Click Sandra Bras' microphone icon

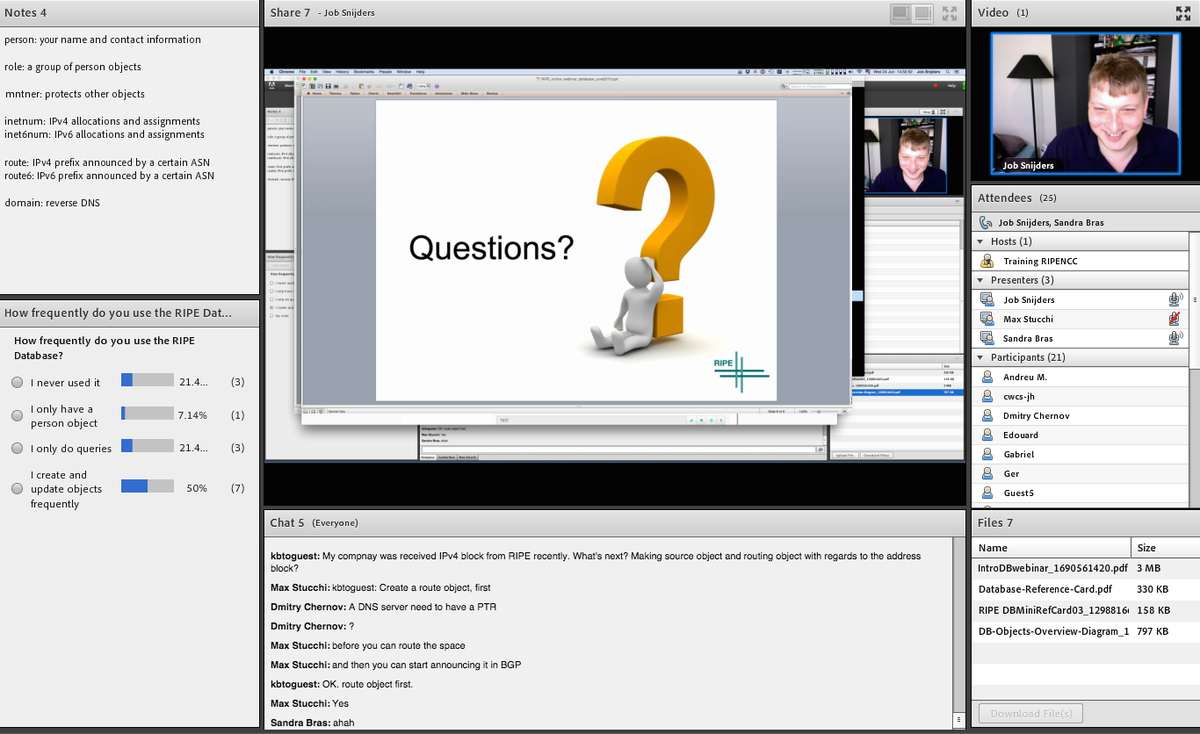(1175, 338)
